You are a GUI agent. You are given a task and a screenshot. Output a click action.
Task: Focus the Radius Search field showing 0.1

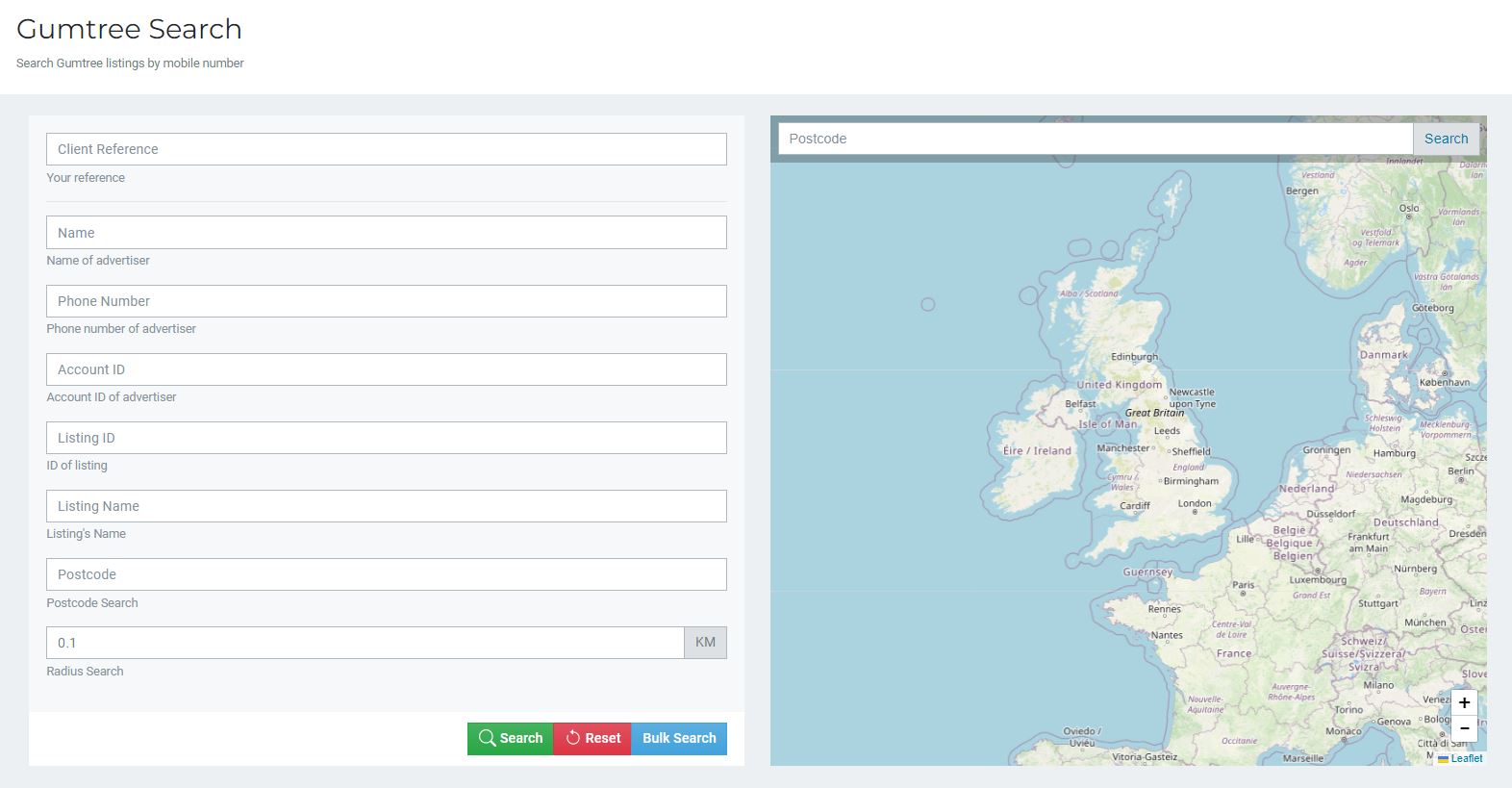(365, 643)
